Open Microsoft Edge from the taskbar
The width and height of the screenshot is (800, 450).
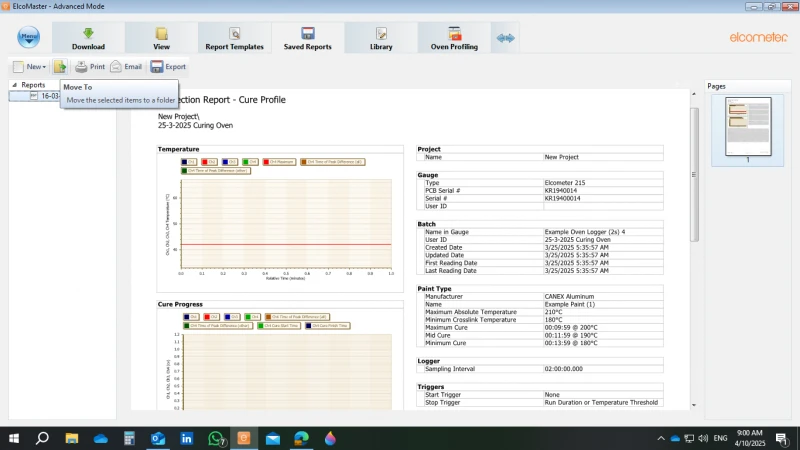[x=302, y=438]
